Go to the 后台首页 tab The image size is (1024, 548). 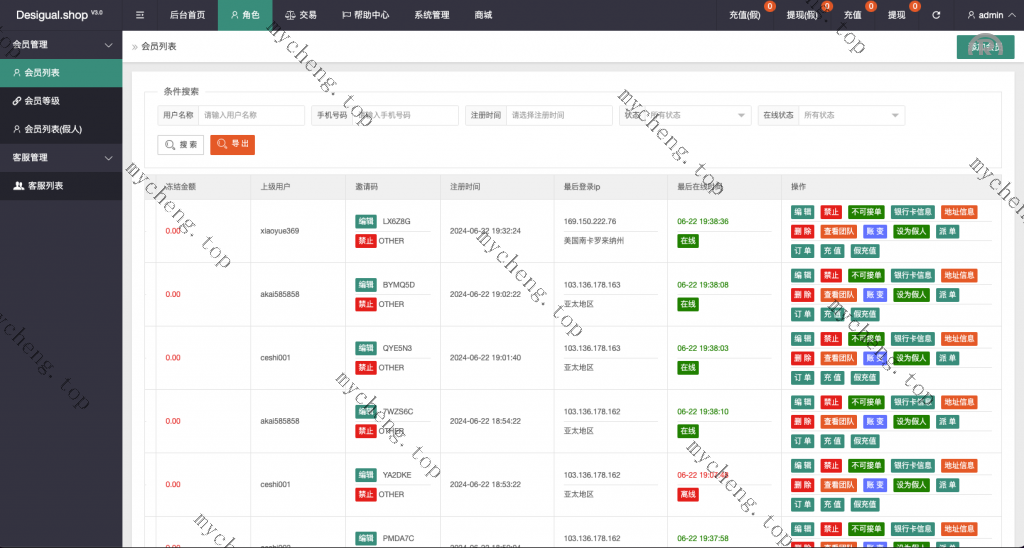(187, 15)
